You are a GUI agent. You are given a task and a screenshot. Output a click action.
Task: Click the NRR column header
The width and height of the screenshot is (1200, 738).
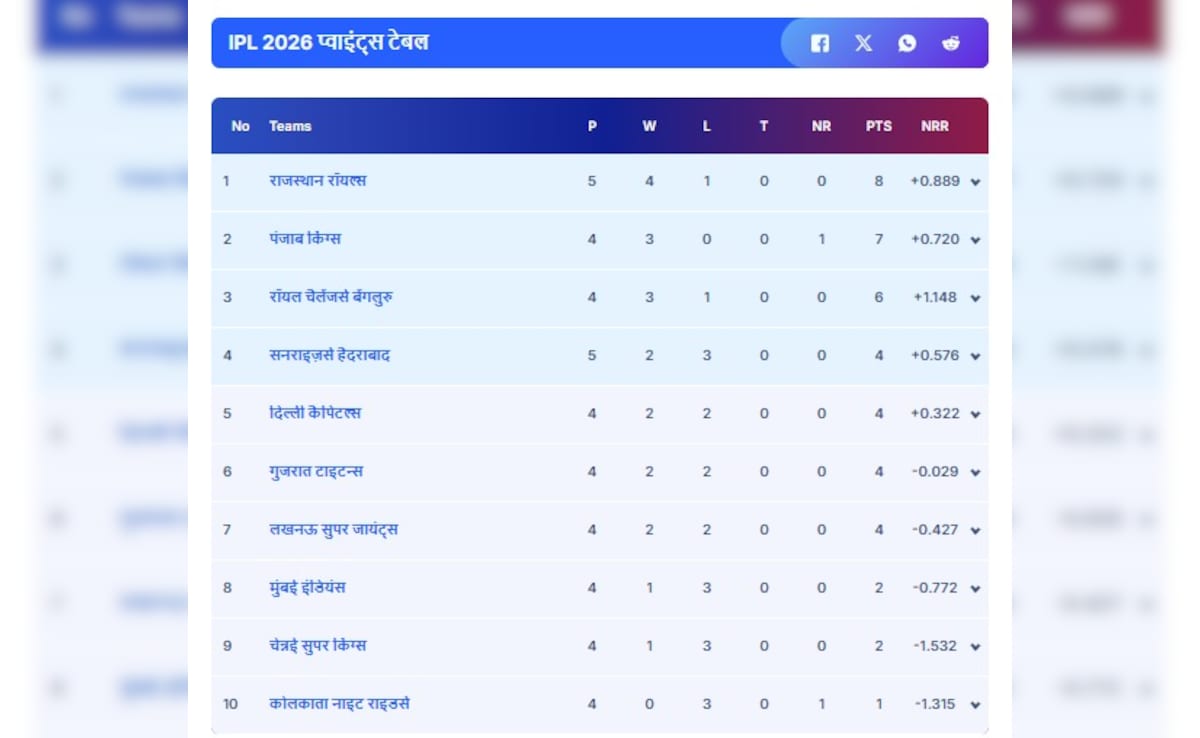(x=935, y=126)
